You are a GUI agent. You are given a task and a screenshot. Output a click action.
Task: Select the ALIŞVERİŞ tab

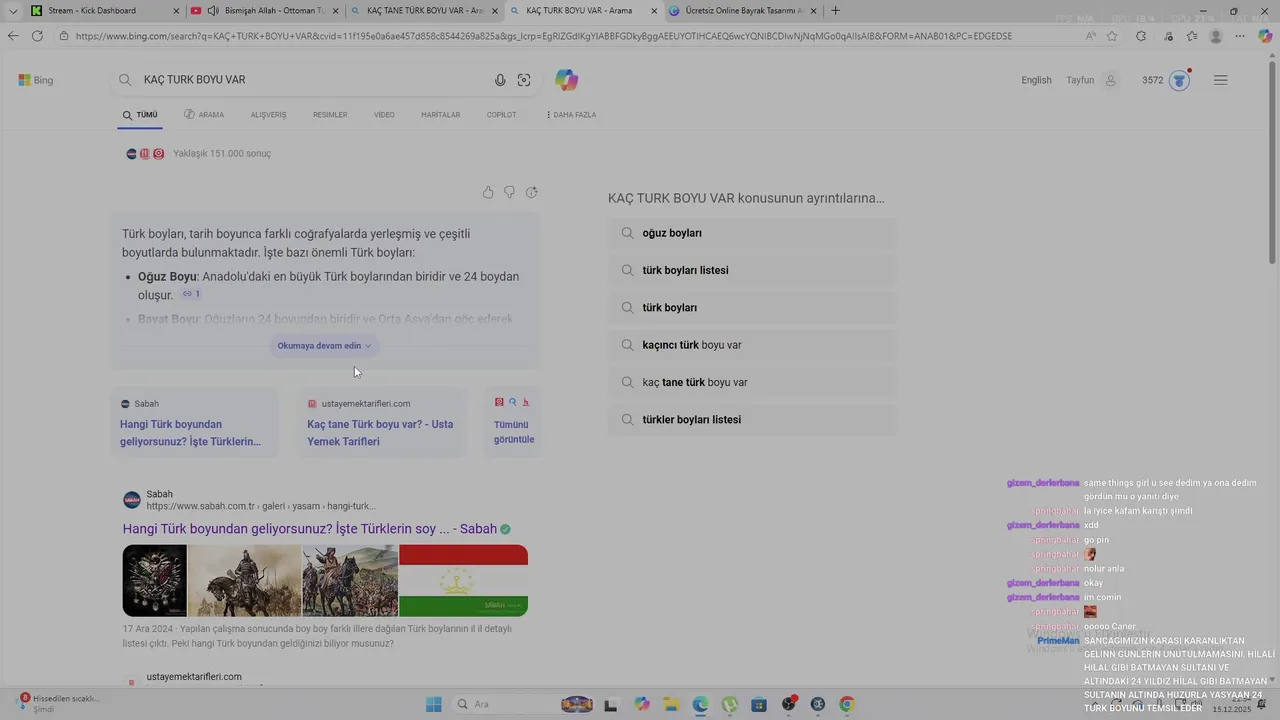pyautogui.click(x=268, y=115)
